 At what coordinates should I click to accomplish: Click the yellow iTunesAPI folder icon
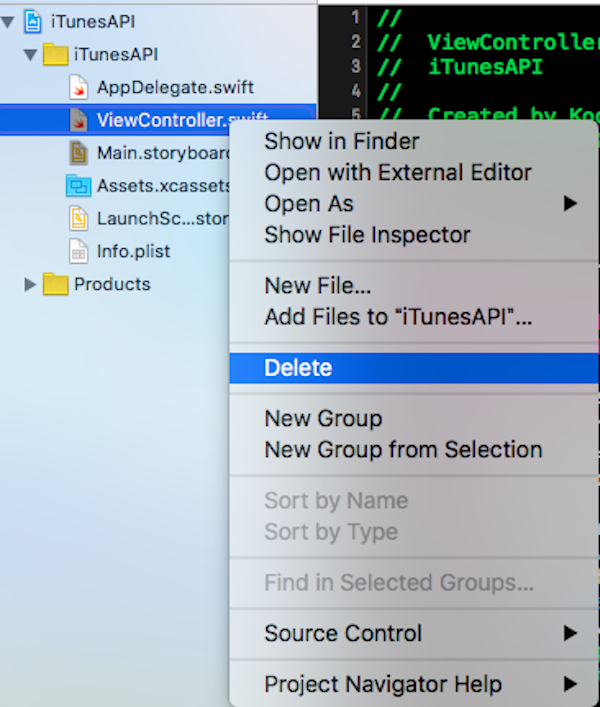point(55,55)
